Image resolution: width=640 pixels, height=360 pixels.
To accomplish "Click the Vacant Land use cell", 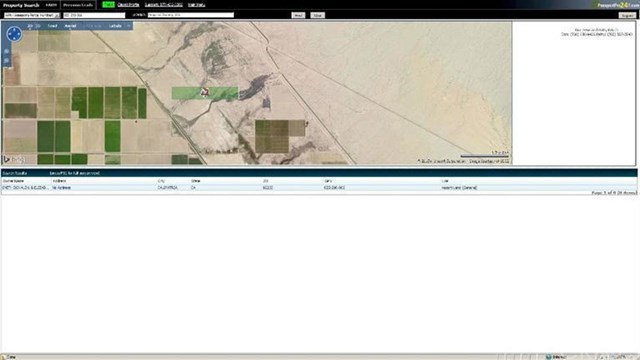I will click(459, 188).
